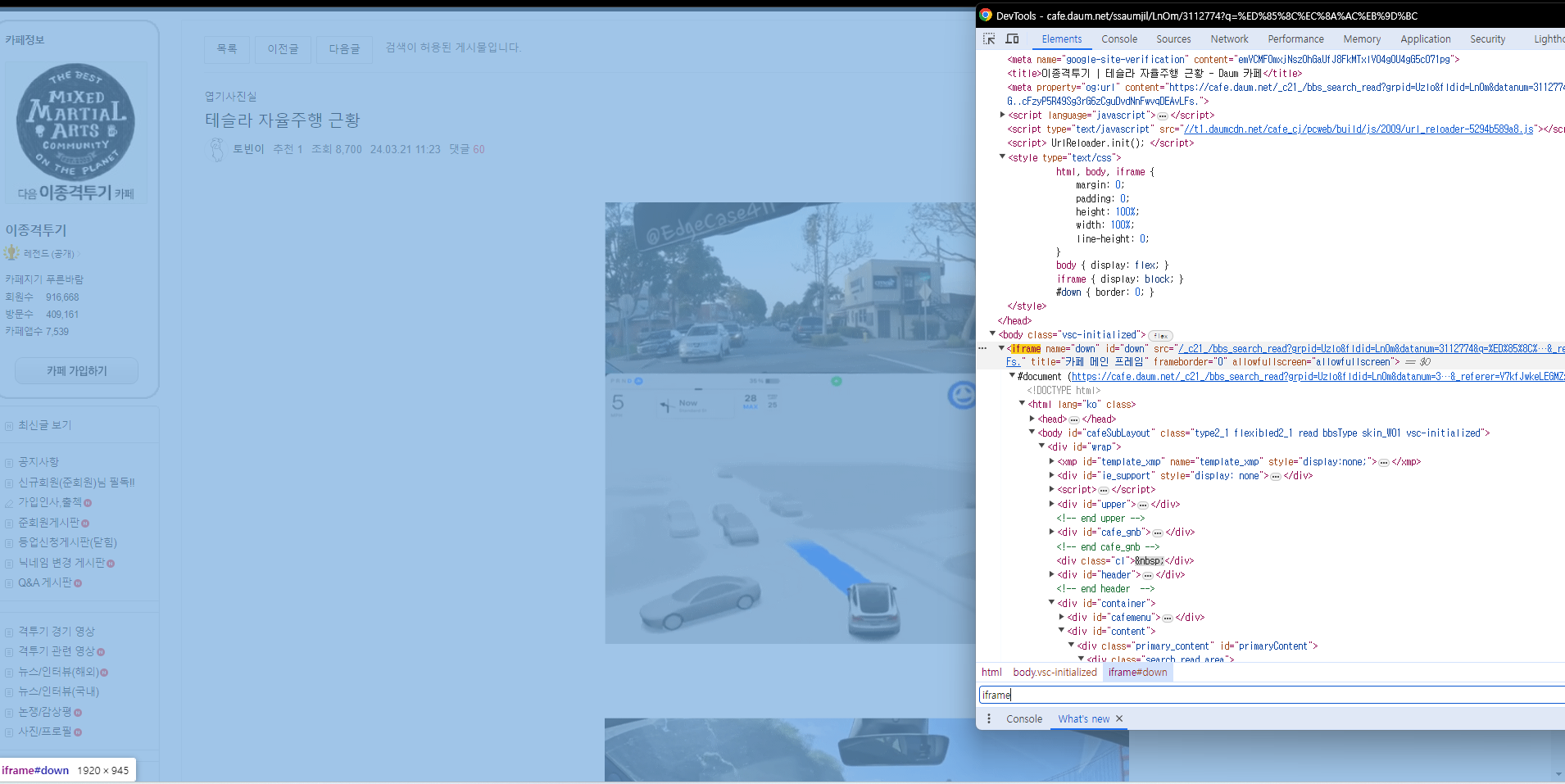Collapse the iframe name=down node
Screen dimensions: 1565x784
pos(1001,347)
